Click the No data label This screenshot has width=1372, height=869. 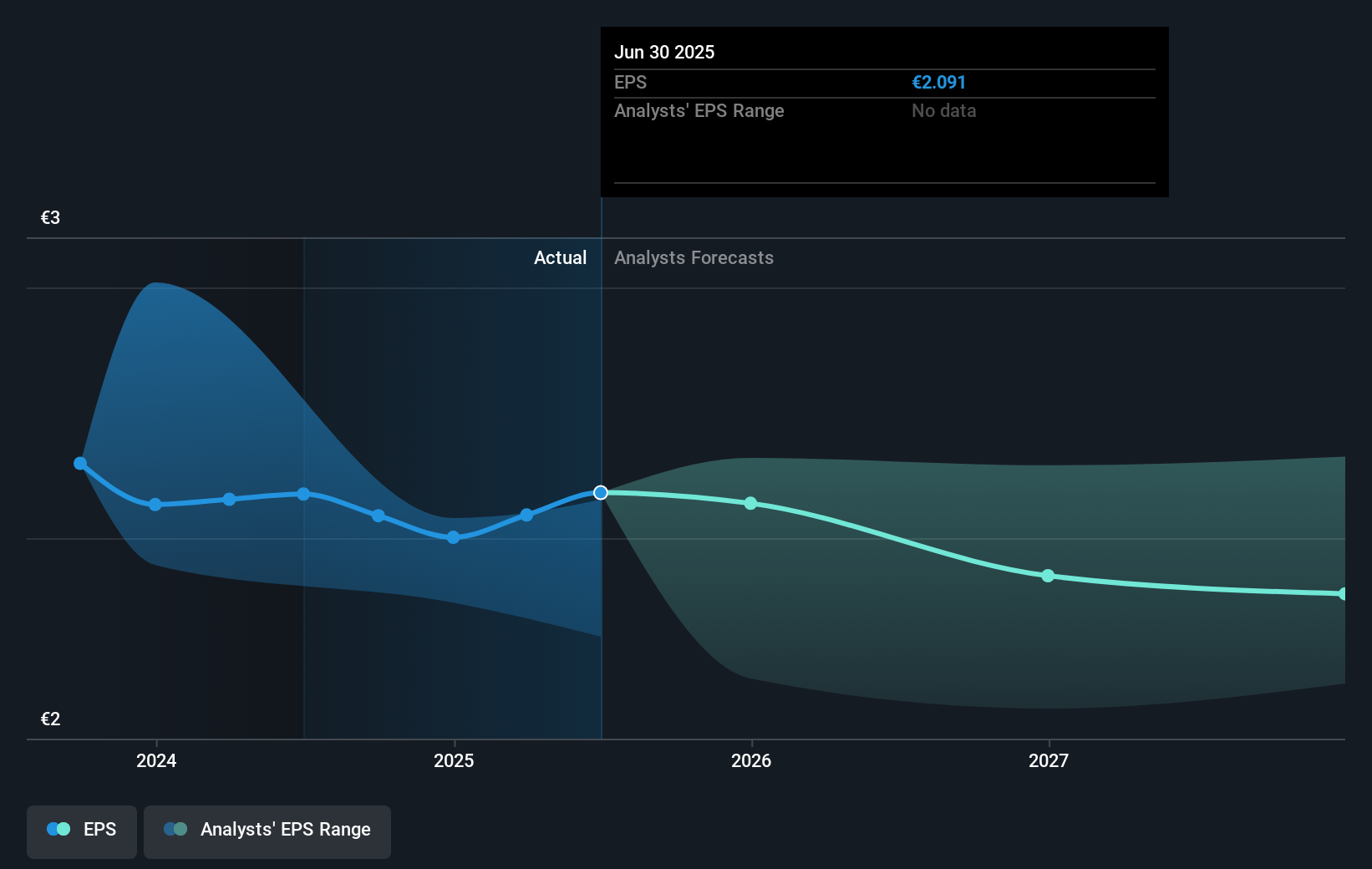(x=943, y=110)
